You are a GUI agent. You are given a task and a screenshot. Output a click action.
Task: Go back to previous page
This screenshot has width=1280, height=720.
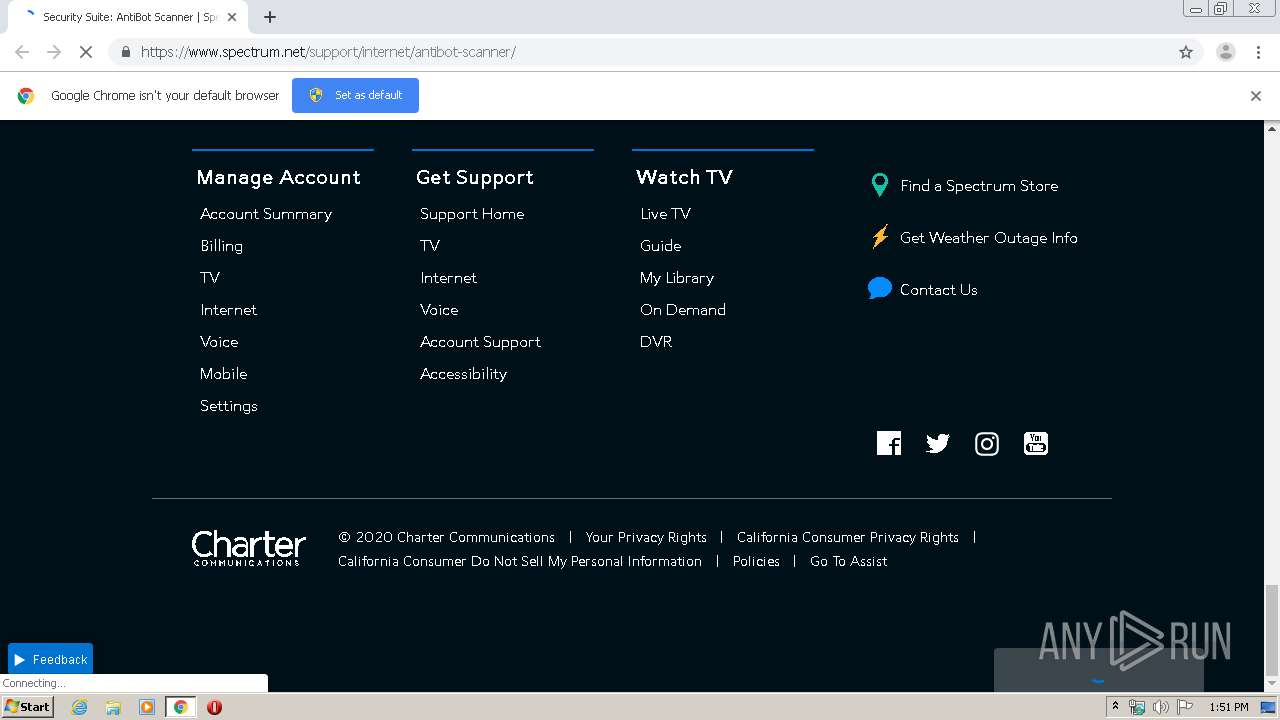[22, 52]
